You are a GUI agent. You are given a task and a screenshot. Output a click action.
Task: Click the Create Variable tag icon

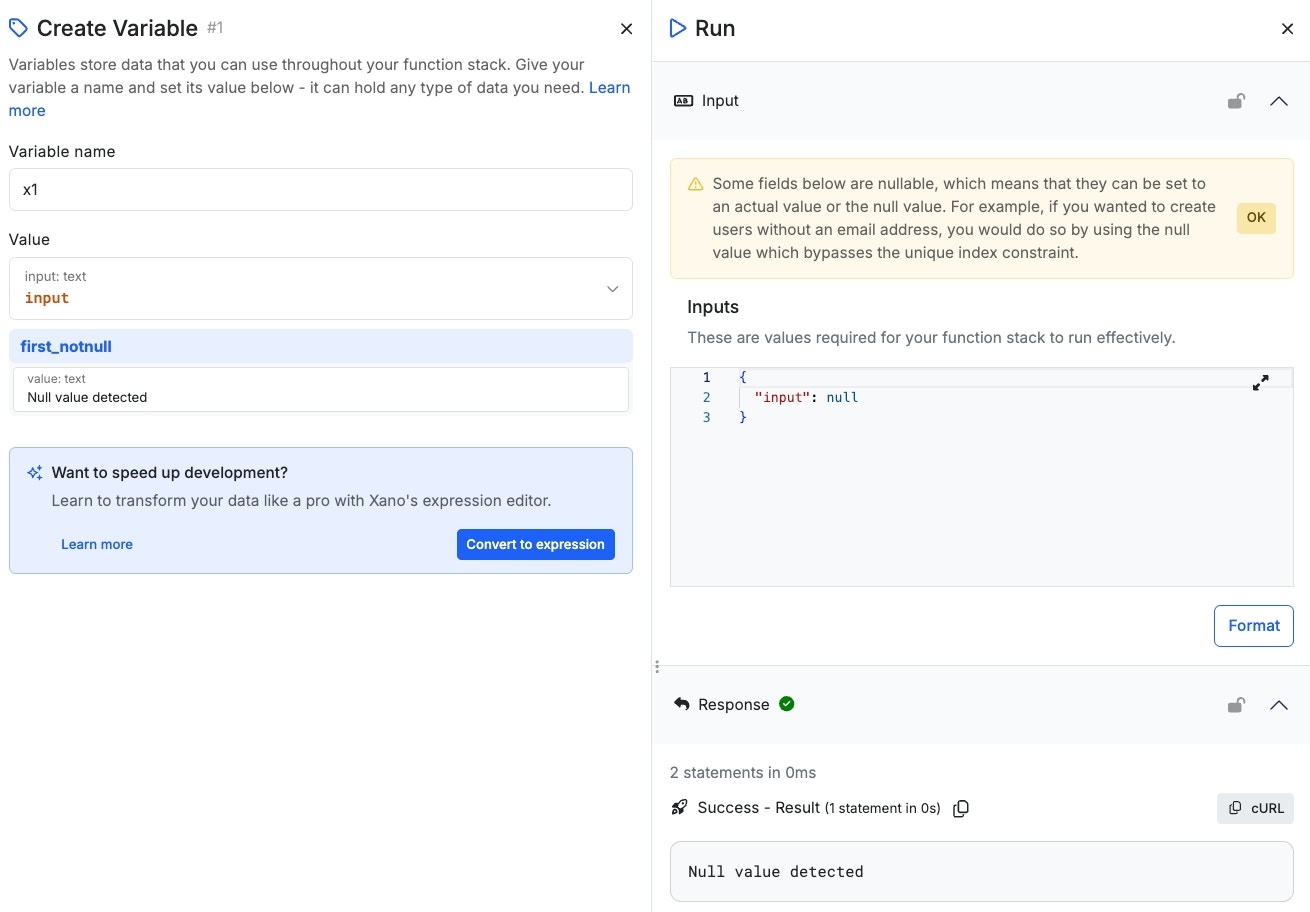pos(18,28)
